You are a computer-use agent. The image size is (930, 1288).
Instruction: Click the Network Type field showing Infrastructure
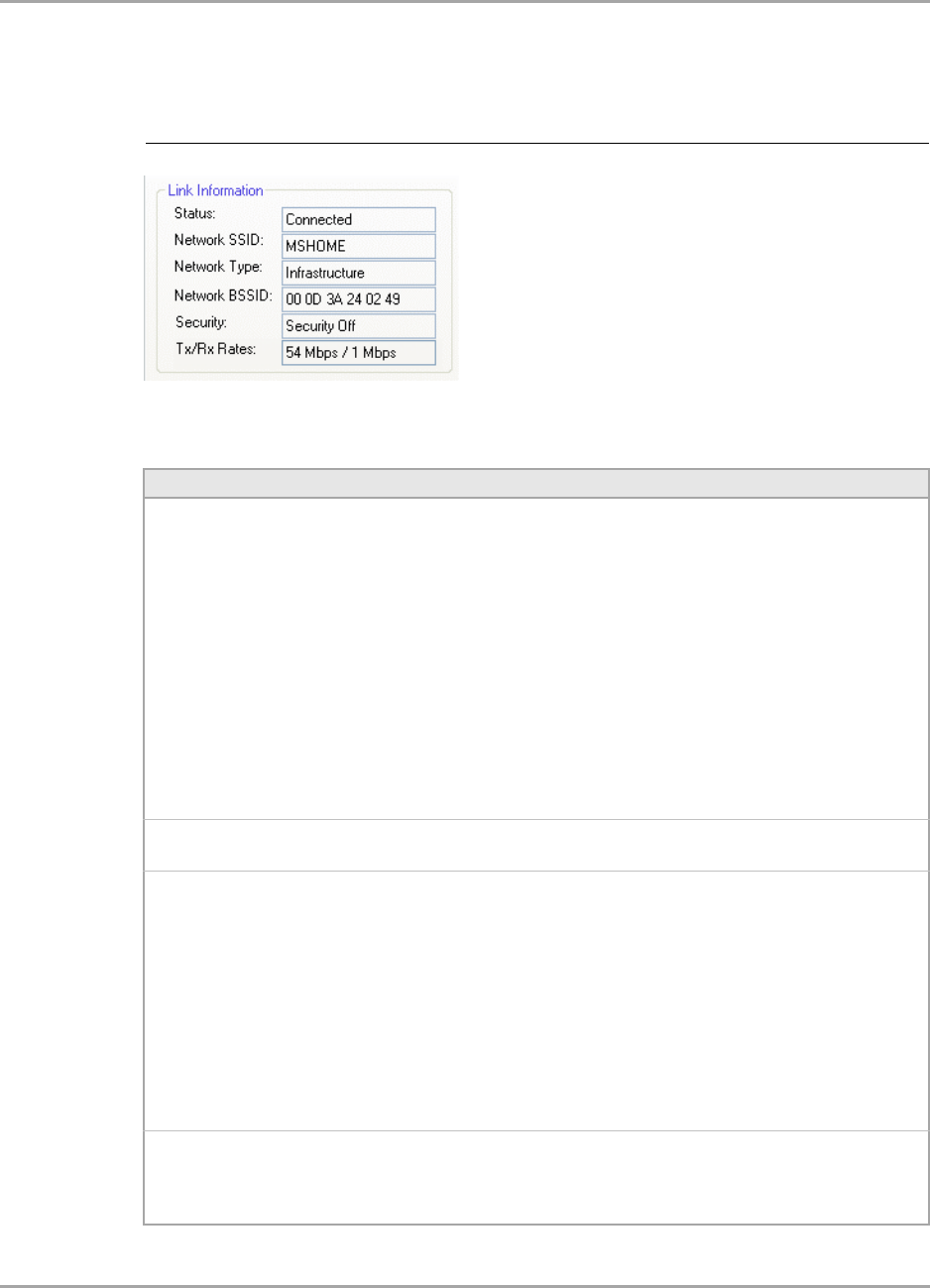tap(359, 273)
